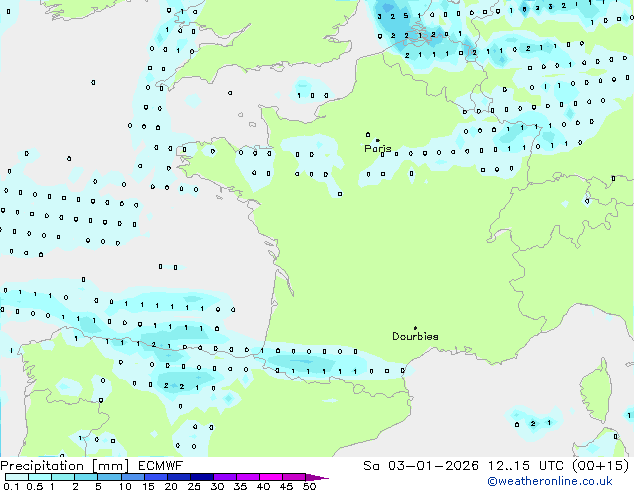Click the legend value "15"
The image size is (634, 490).
(148, 486)
